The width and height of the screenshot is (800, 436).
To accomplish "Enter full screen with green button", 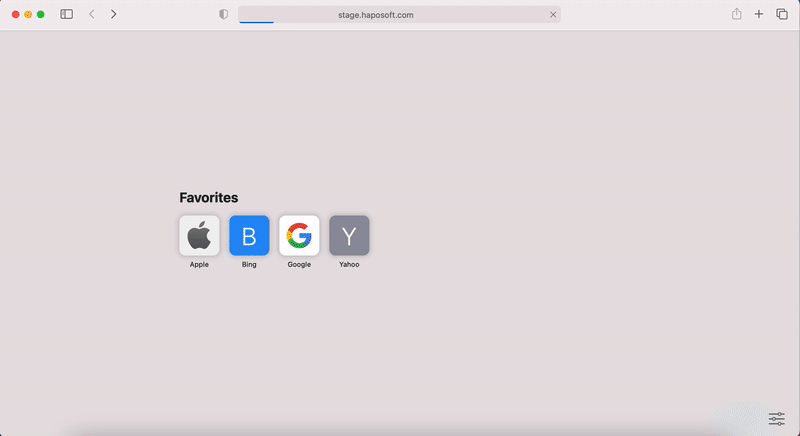I will 40,14.
